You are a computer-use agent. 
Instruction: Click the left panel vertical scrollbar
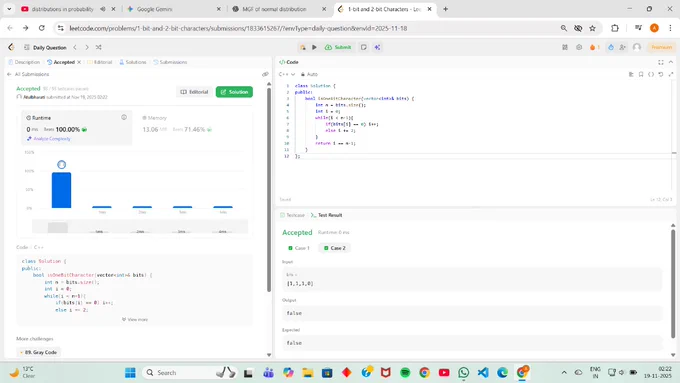coord(269,189)
